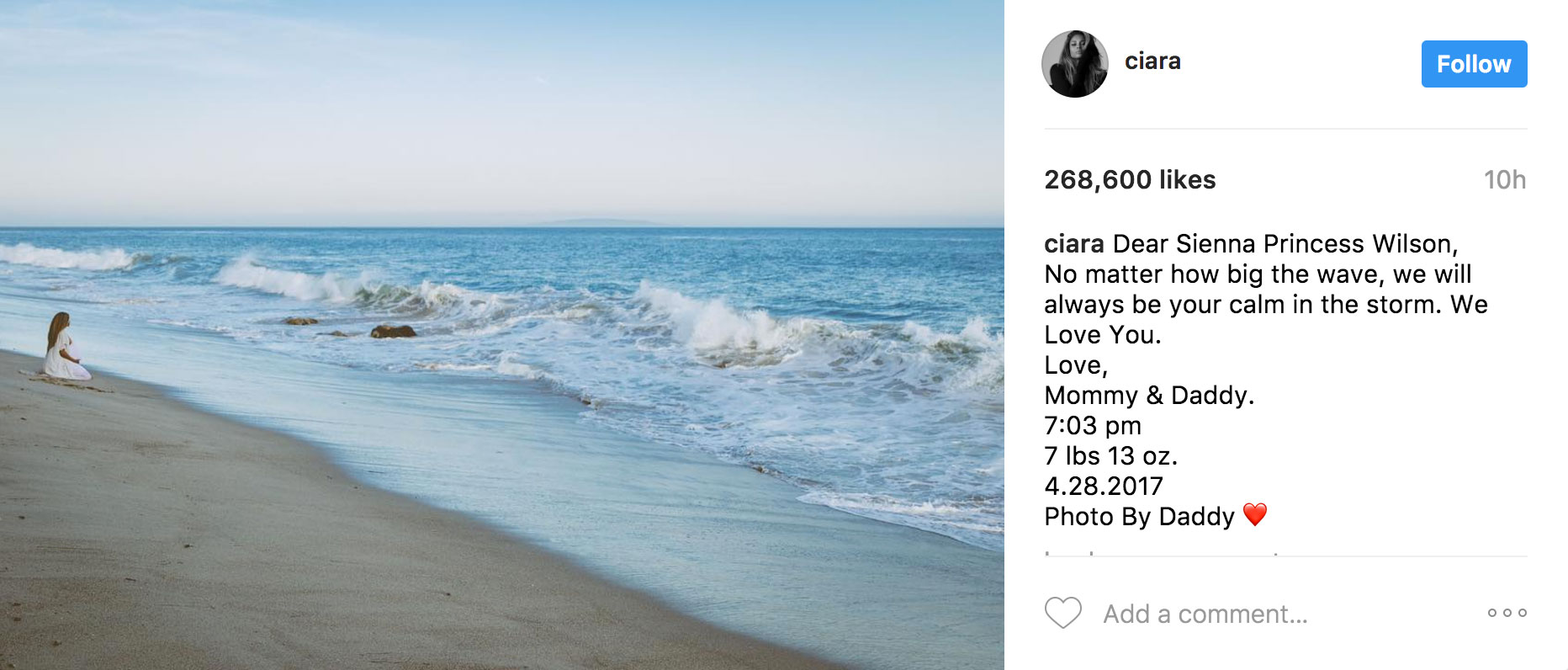Viewport: 1568px width, 670px height.
Task: Click the dark rocks in the surf
Action: click(x=392, y=332)
